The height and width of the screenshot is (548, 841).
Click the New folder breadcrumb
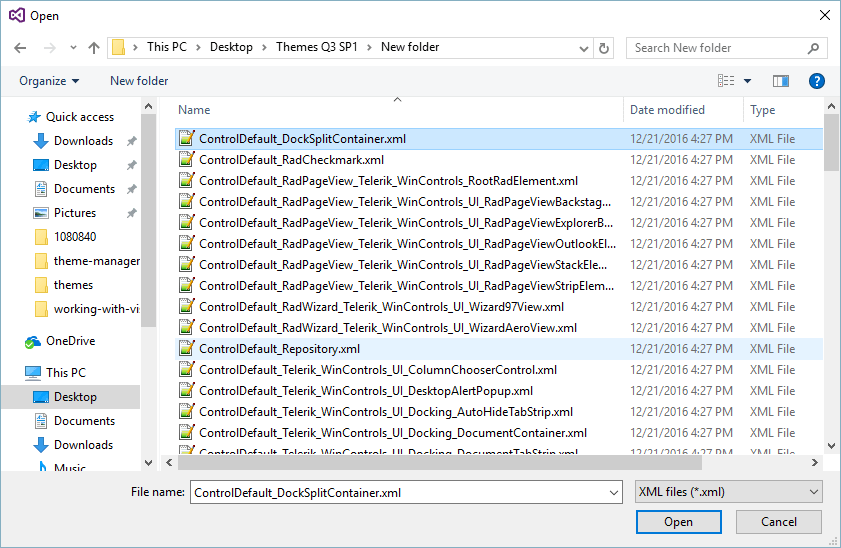coord(410,47)
